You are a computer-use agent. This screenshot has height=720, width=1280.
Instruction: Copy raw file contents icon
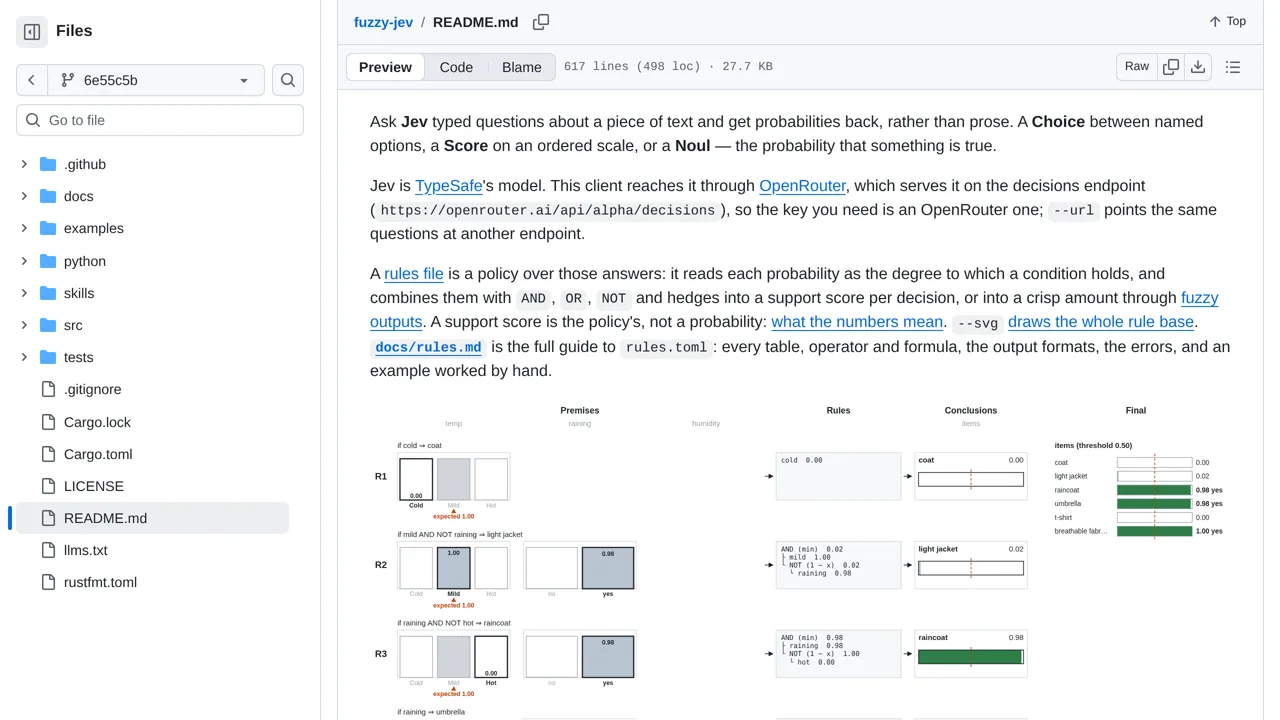[x=1171, y=67]
